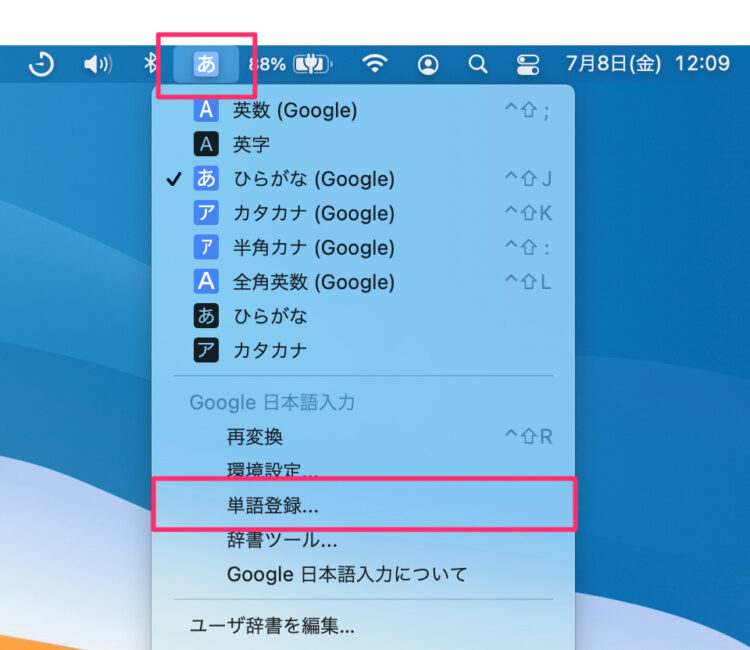Click the battery status icon
The image size is (750, 650).
pyautogui.click(x=313, y=64)
